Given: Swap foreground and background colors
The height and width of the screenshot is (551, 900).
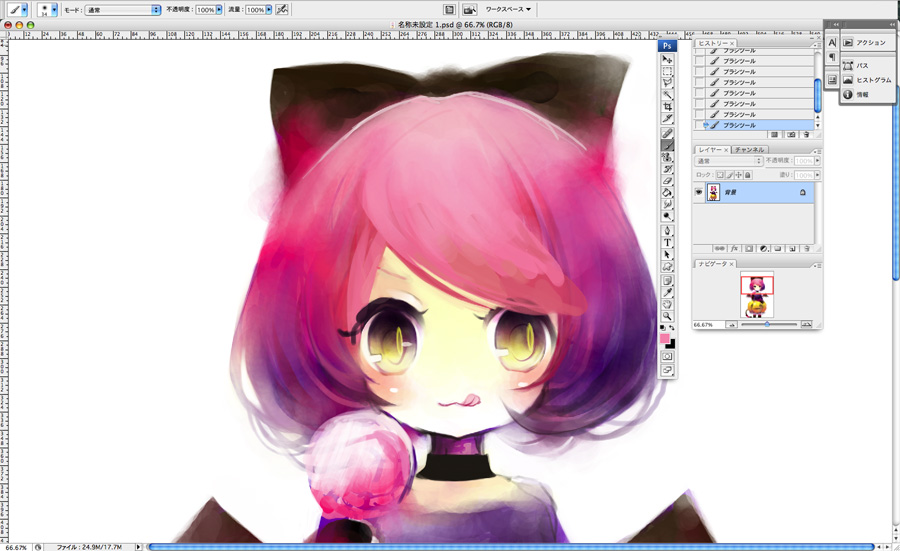Looking at the screenshot, I should click(672, 327).
